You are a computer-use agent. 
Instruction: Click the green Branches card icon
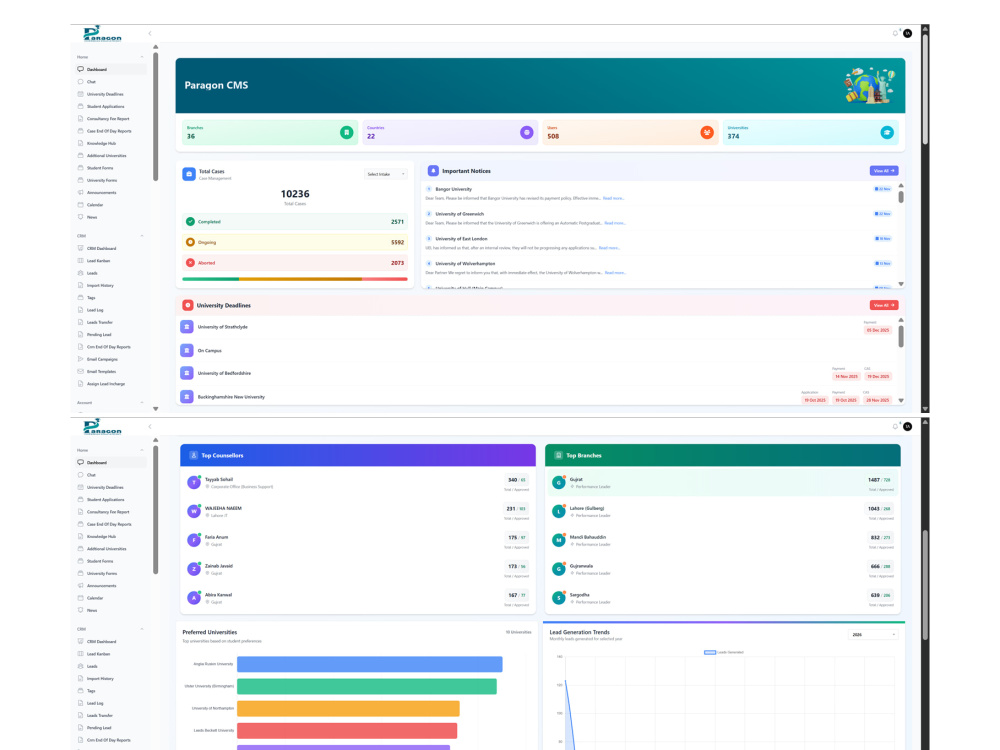click(346, 133)
